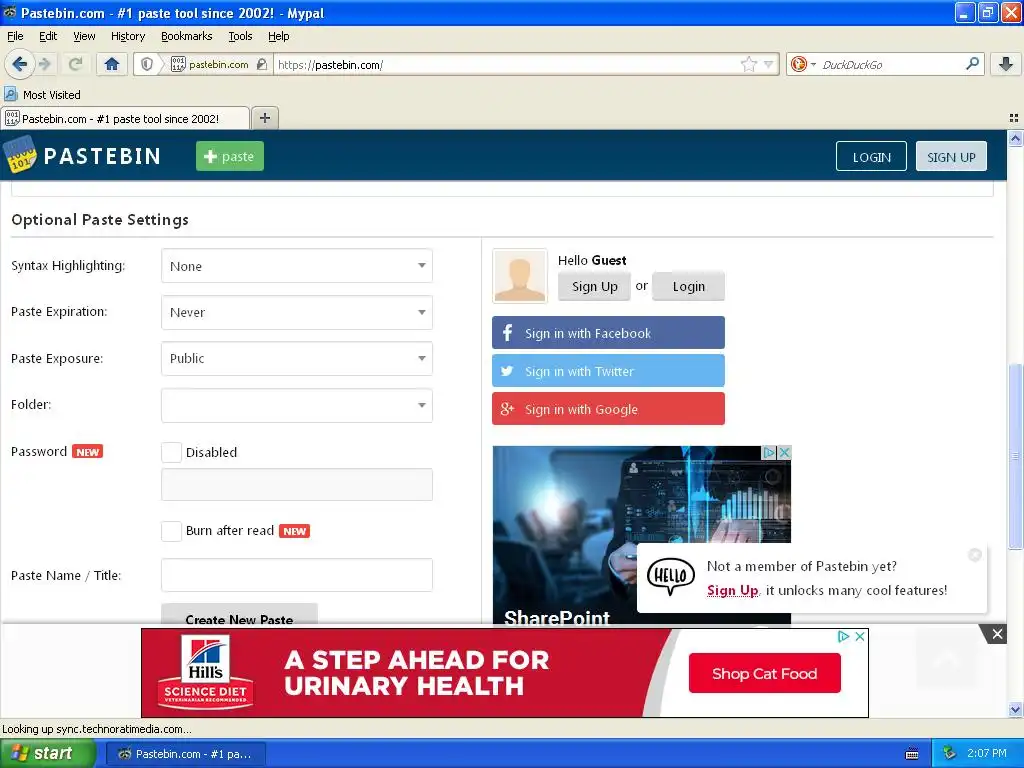Expand the Paste Expiration dropdown

(x=296, y=312)
